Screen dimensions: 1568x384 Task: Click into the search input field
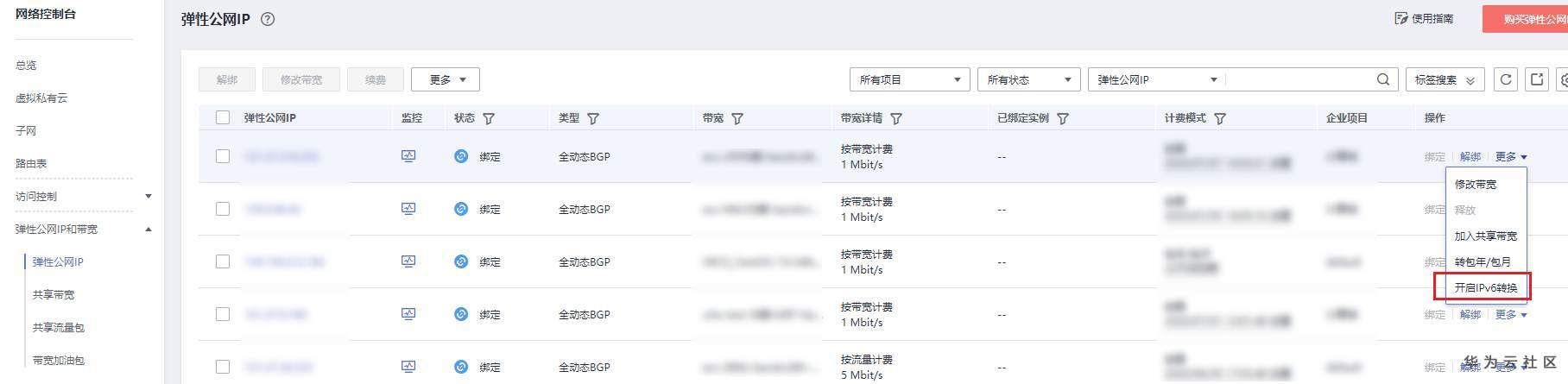[x=1299, y=79]
